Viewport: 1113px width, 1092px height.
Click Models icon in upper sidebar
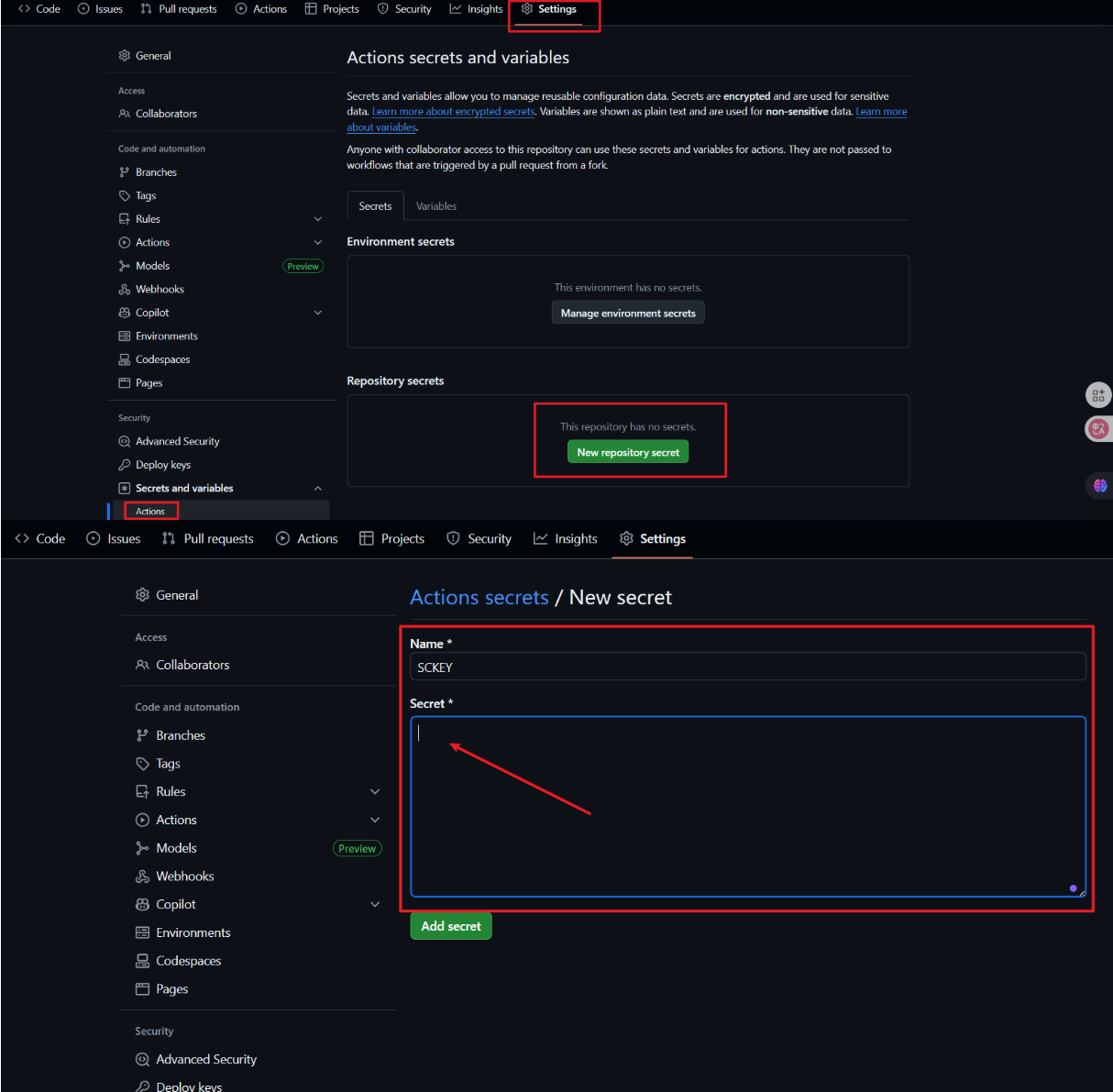(125, 266)
